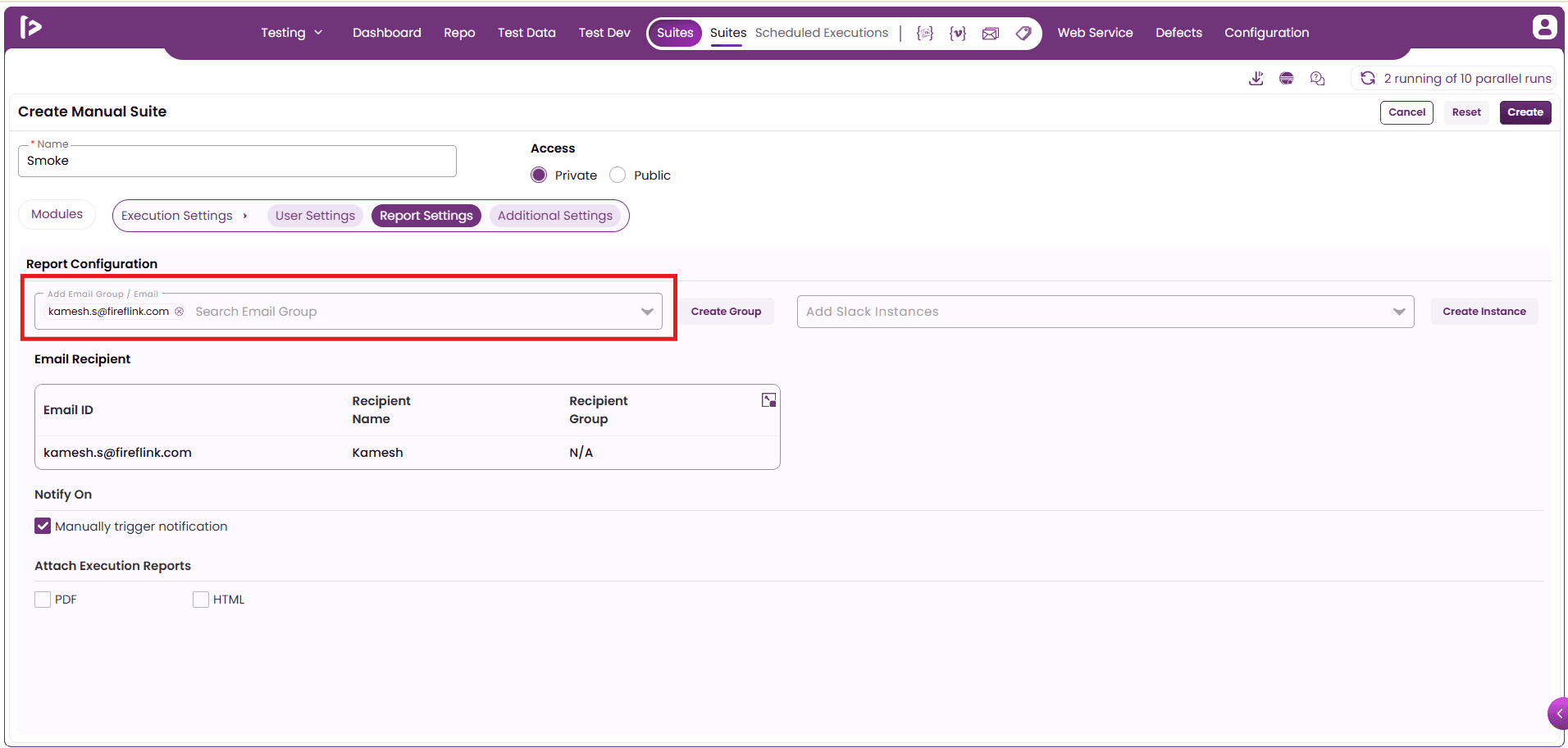This screenshot has width=1568, height=748.
Task: Select Public access
Action: click(618, 175)
